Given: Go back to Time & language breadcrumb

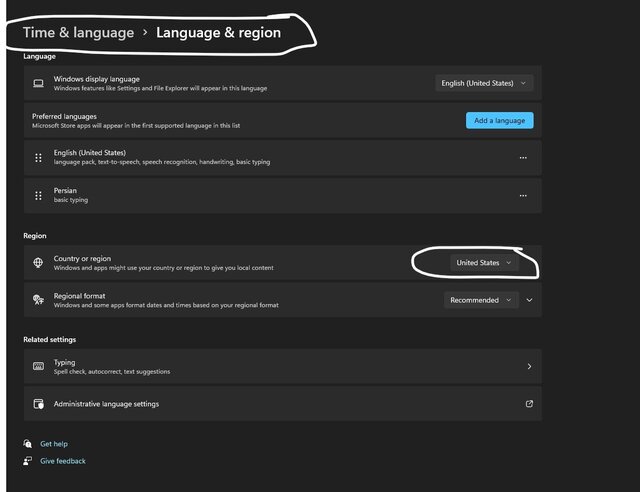Looking at the screenshot, I should tap(78, 33).
